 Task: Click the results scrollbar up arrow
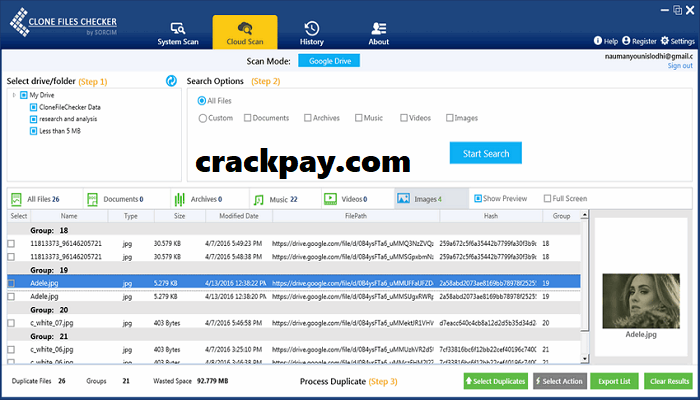[x=584, y=215]
